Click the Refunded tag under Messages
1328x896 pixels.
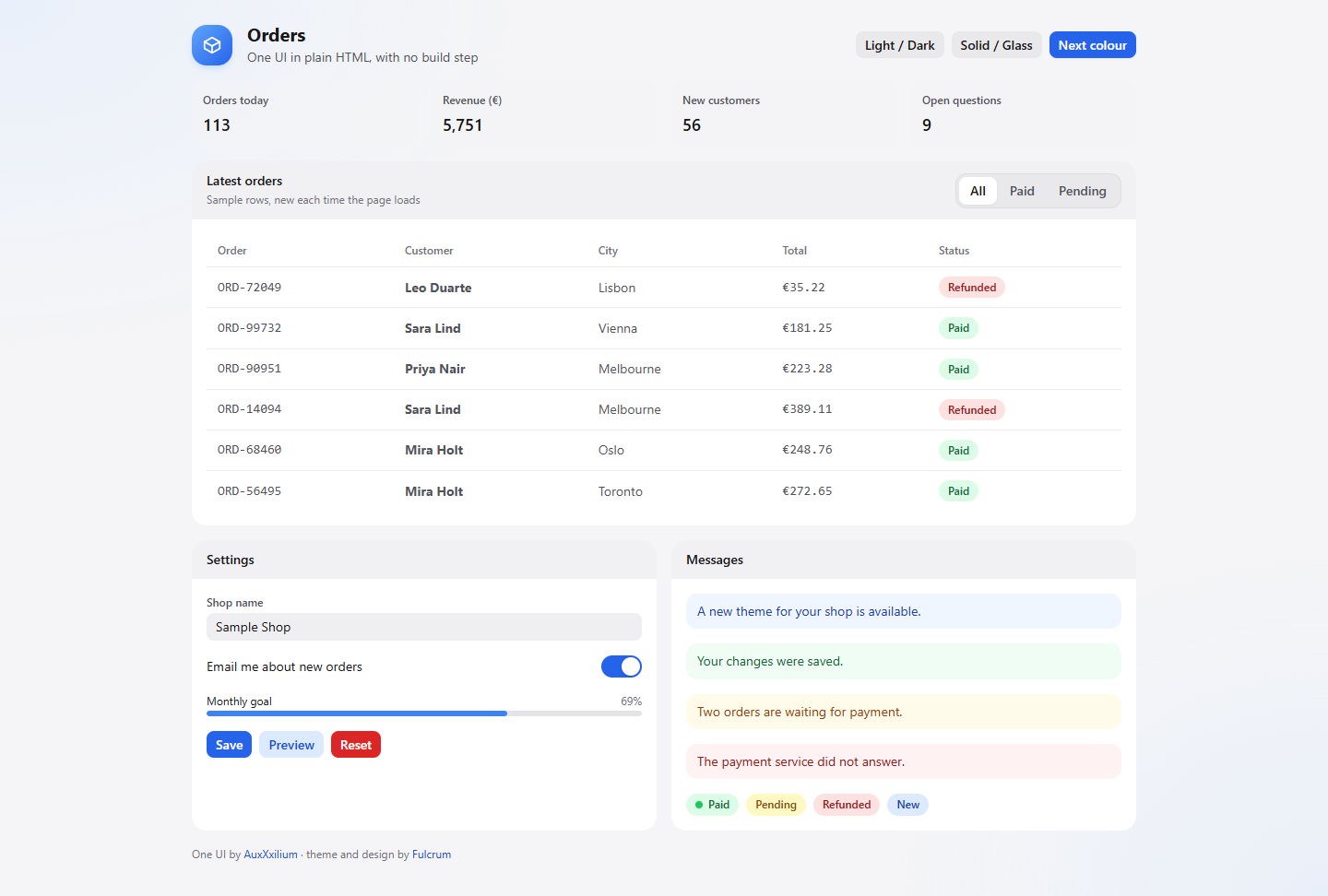point(847,805)
